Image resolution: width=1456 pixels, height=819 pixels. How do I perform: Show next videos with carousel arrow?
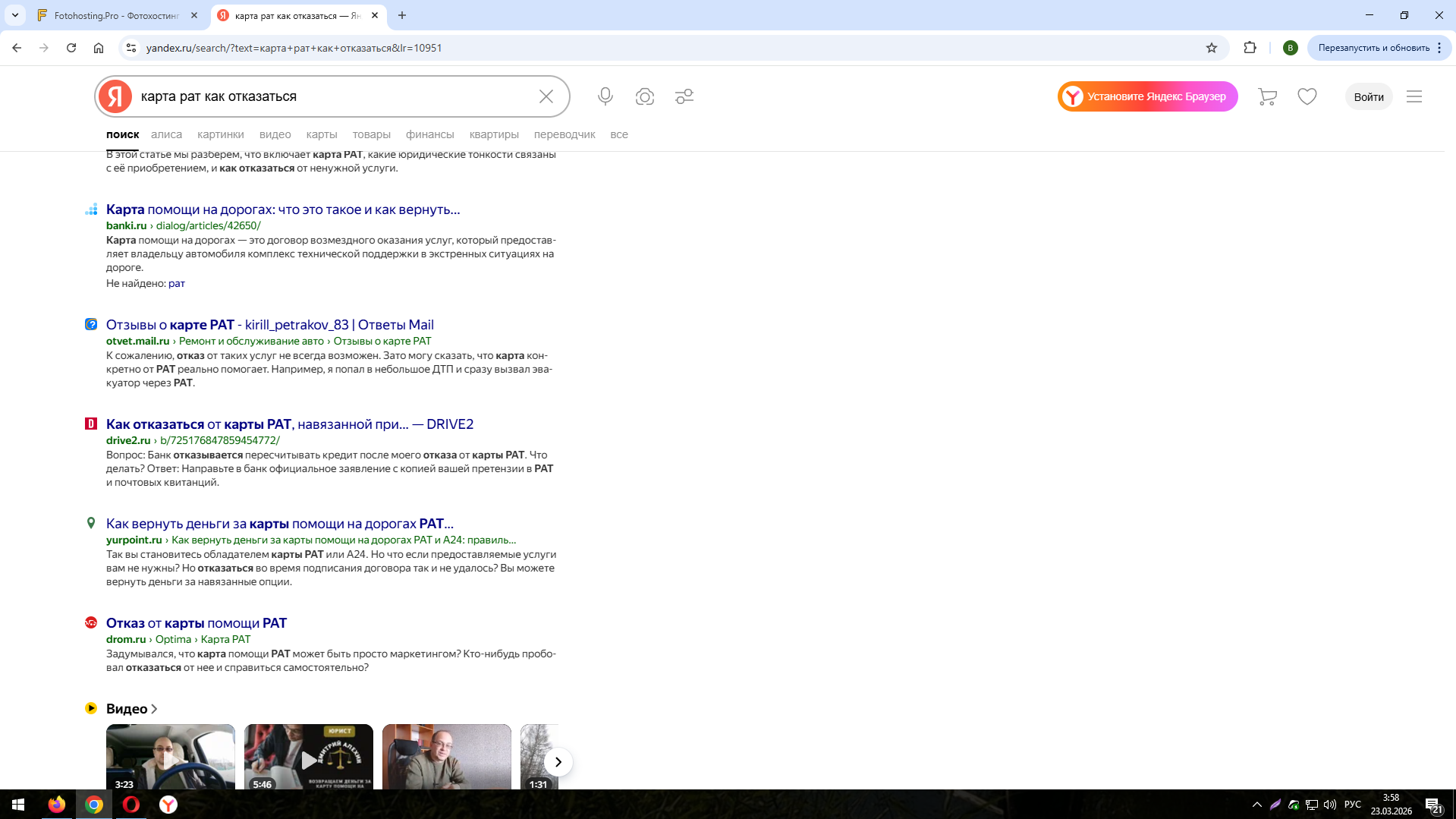558,762
